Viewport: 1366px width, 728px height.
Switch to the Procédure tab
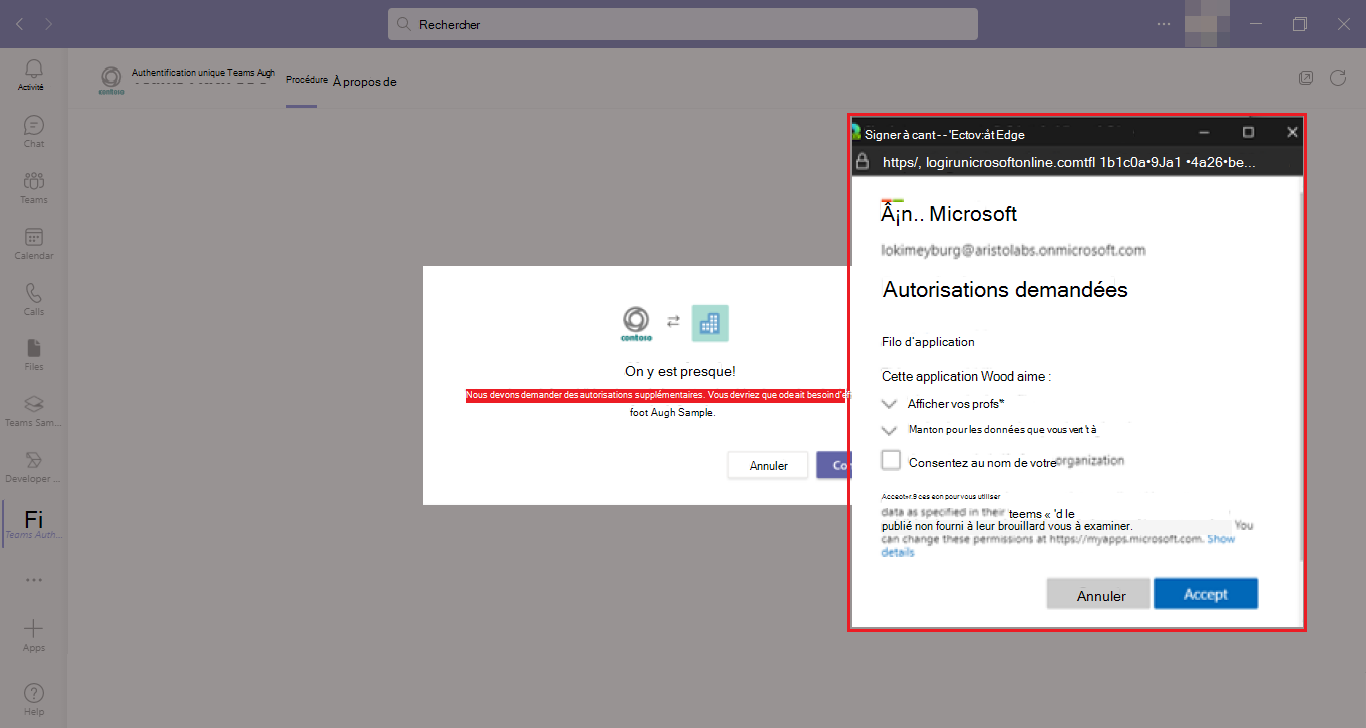pyautogui.click(x=307, y=80)
